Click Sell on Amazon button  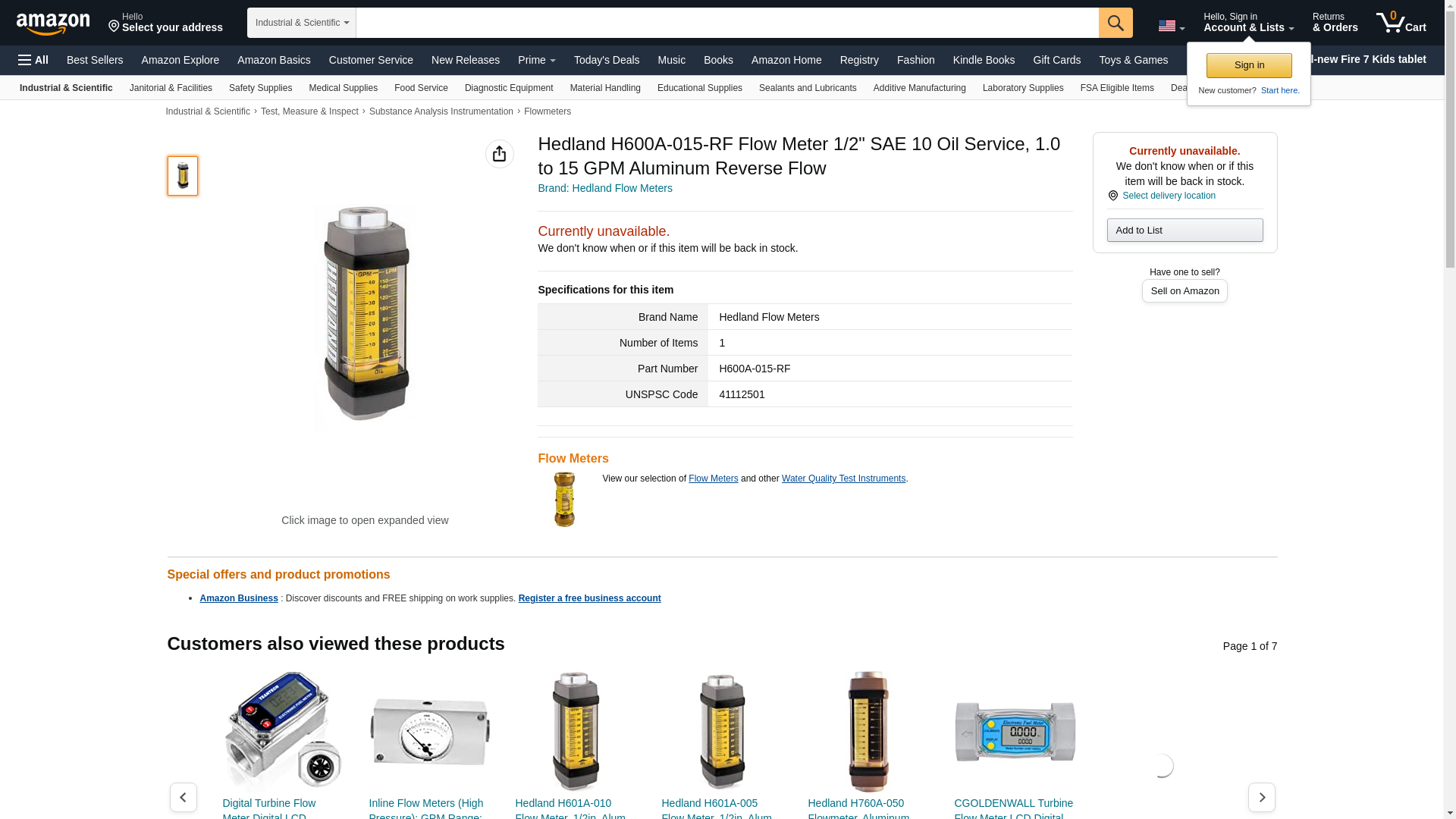pos(1185,291)
